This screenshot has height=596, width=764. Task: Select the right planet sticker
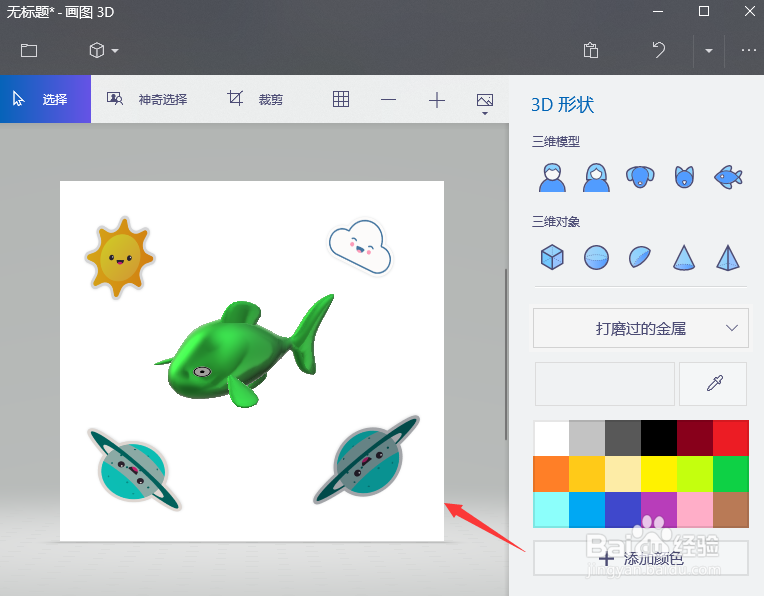(x=367, y=460)
